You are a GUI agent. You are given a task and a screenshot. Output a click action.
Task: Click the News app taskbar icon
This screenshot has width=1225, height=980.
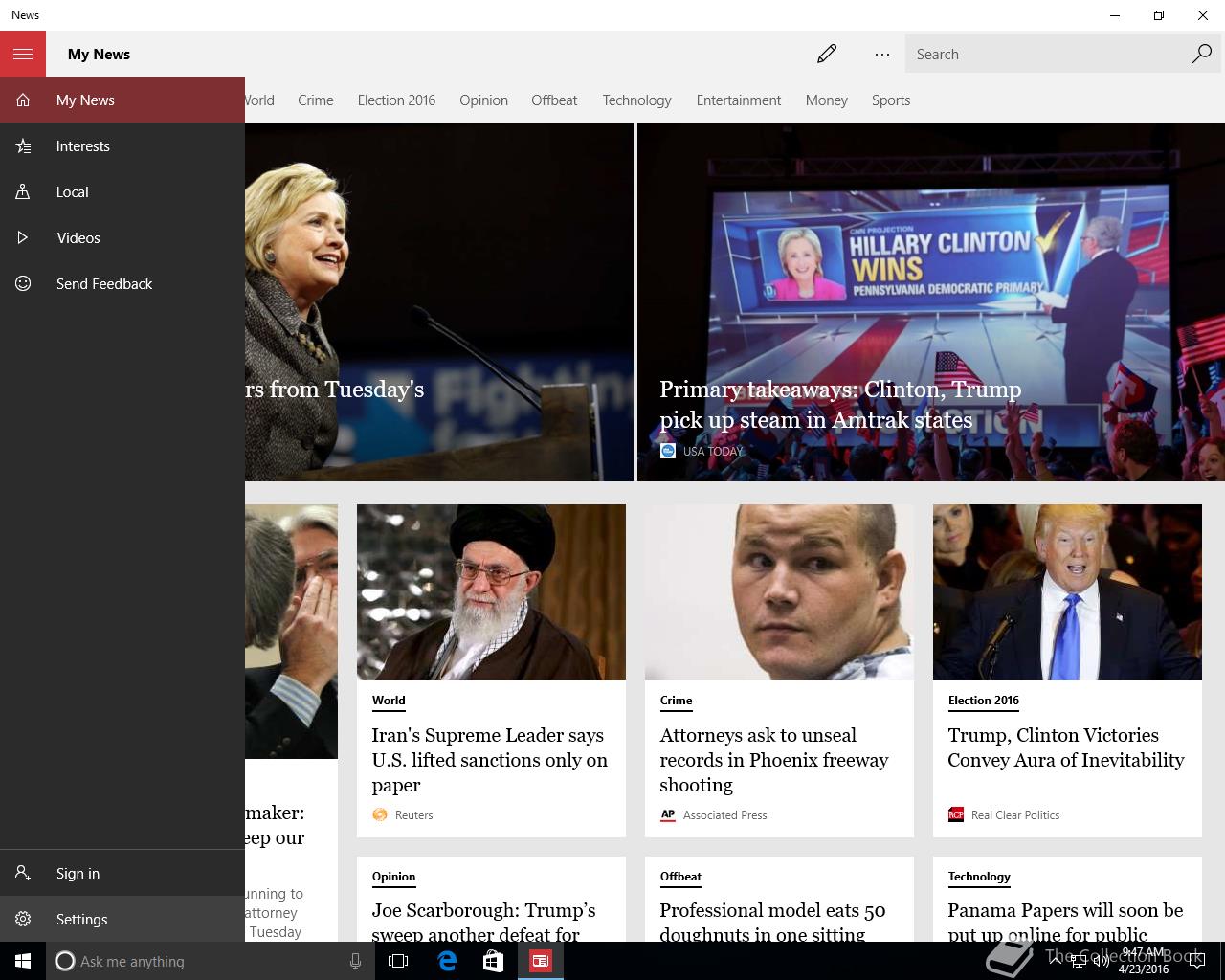pos(541,961)
